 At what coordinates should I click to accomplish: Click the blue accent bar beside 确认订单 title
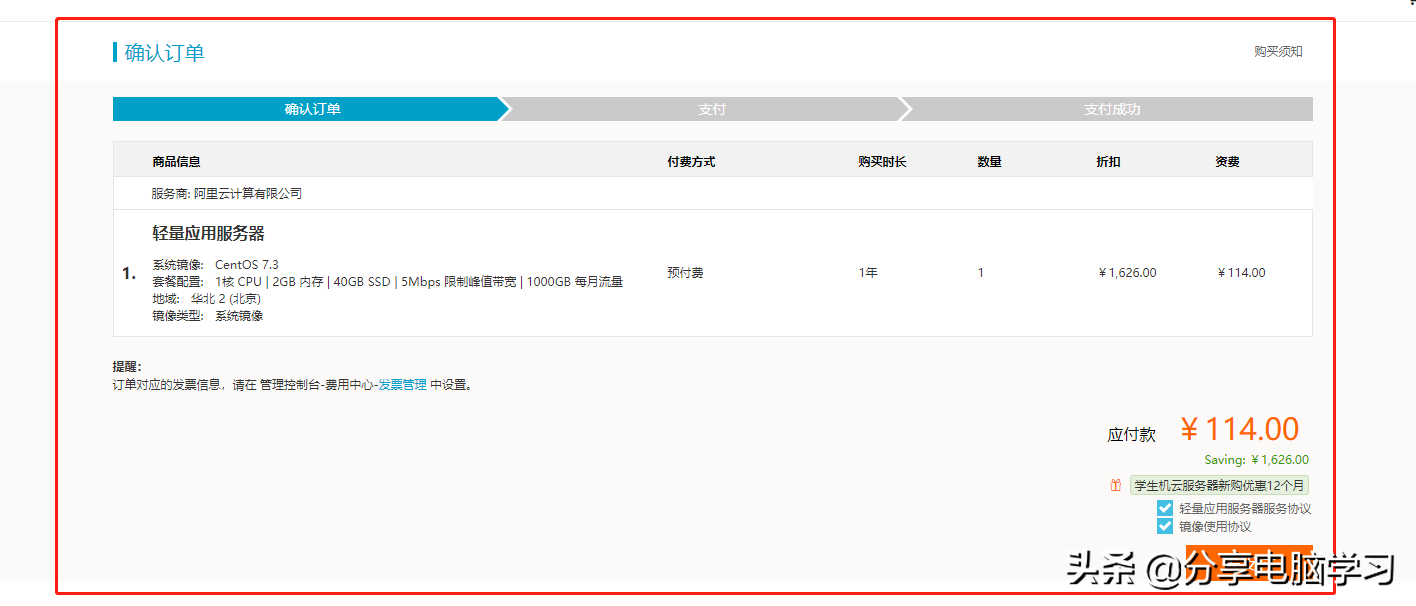pos(114,51)
